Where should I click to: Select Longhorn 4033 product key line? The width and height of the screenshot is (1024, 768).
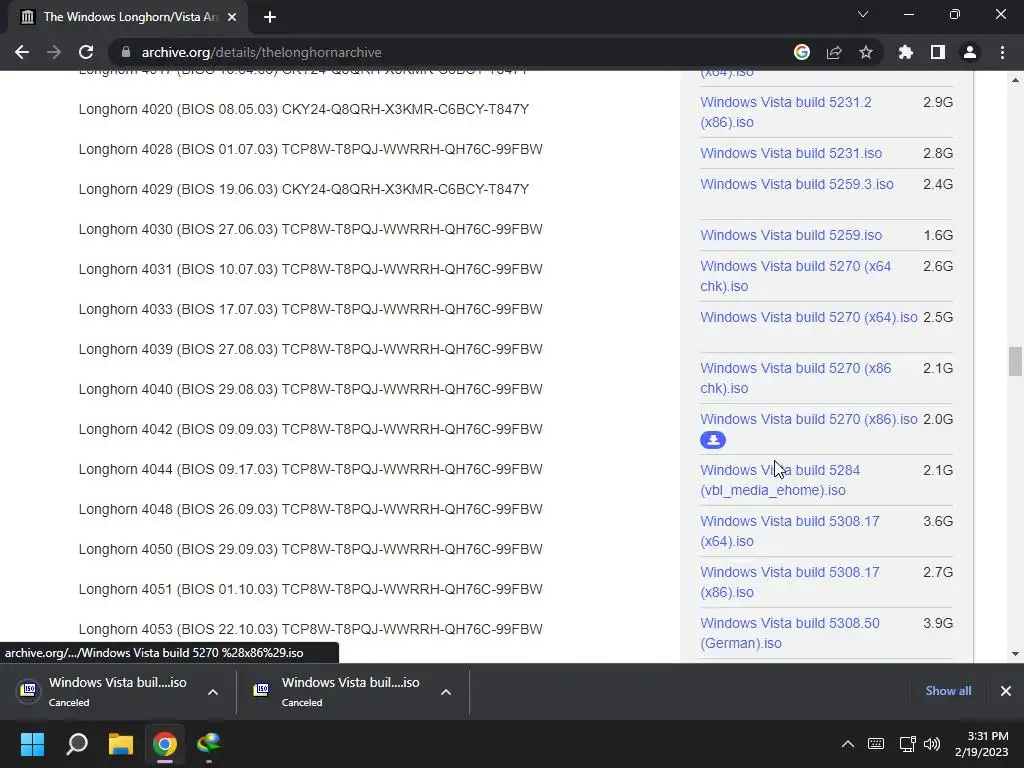[310, 309]
